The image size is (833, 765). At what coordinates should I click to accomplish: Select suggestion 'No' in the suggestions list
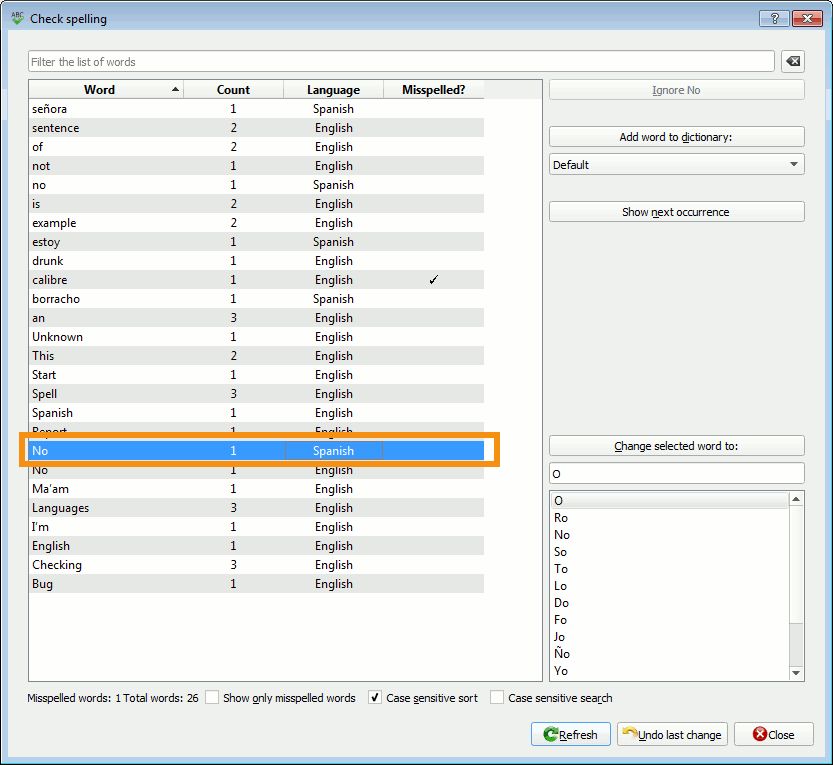coord(669,534)
